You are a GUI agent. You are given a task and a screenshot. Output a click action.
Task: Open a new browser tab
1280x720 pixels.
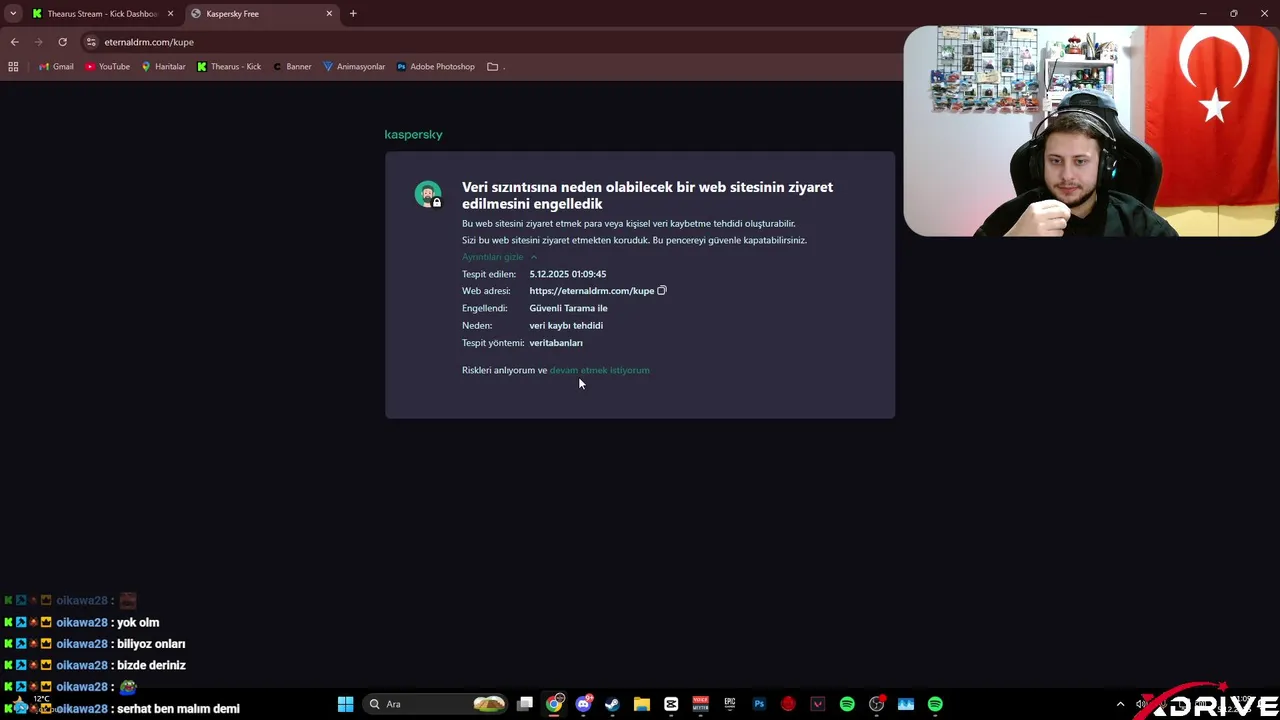point(353,14)
